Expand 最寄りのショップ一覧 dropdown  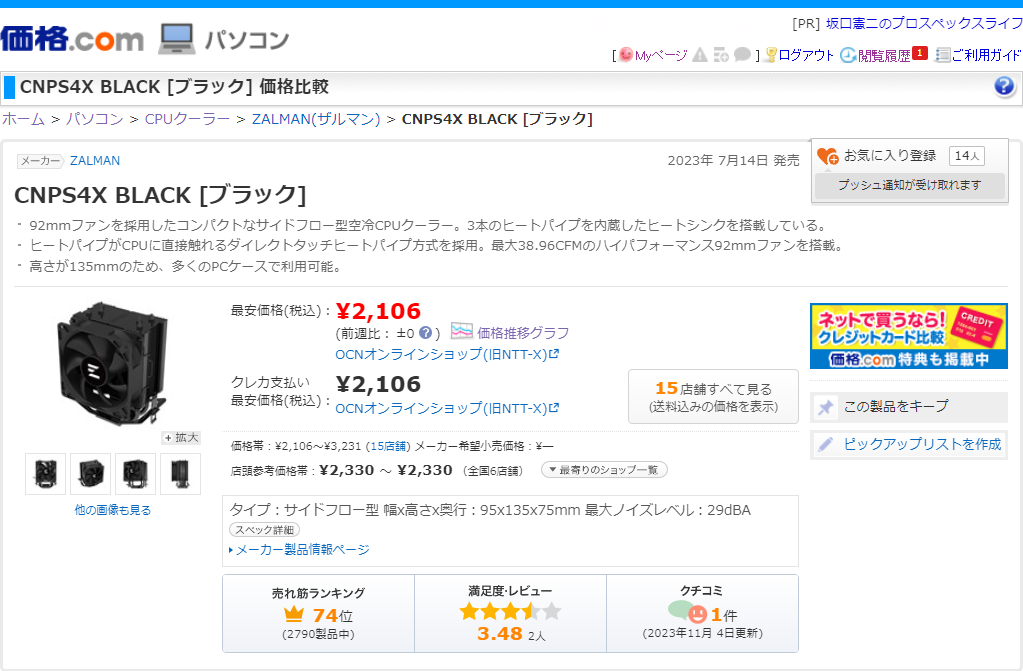click(x=604, y=470)
